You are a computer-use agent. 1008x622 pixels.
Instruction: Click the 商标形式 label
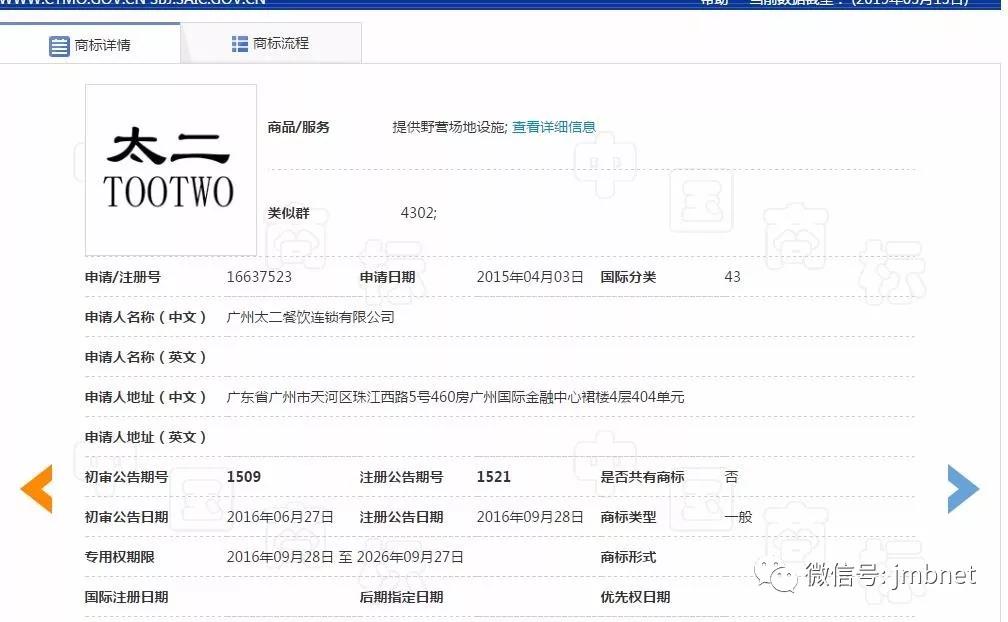(x=628, y=557)
